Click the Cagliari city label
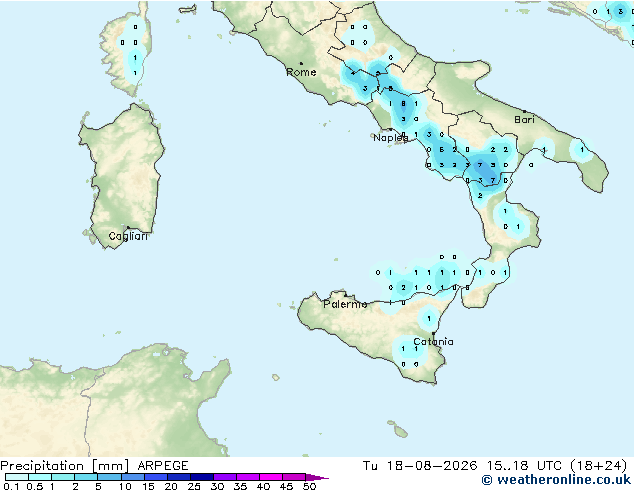 coord(128,236)
